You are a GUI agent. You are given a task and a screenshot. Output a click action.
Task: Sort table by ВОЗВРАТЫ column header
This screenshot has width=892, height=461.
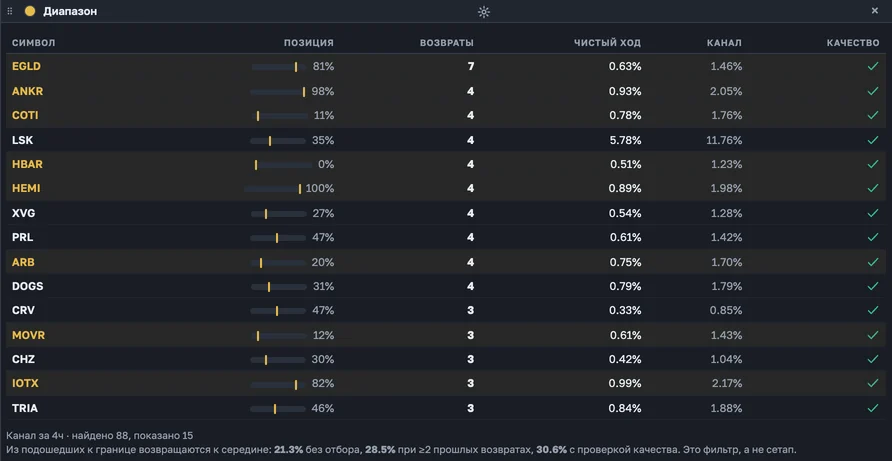click(x=447, y=43)
